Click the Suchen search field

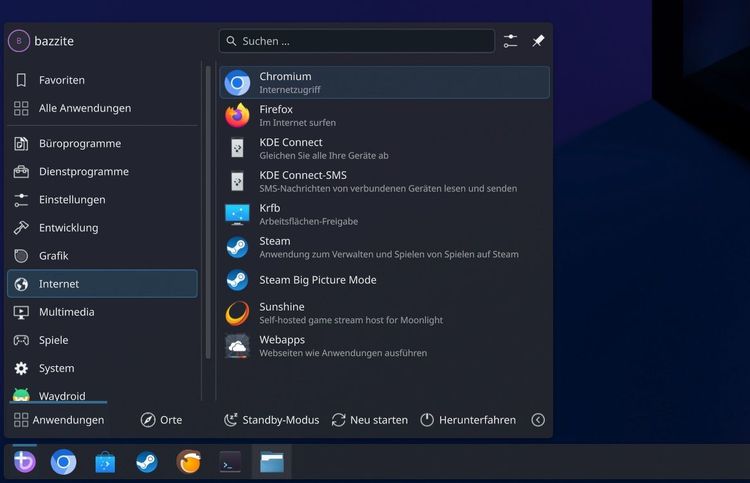click(357, 41)
